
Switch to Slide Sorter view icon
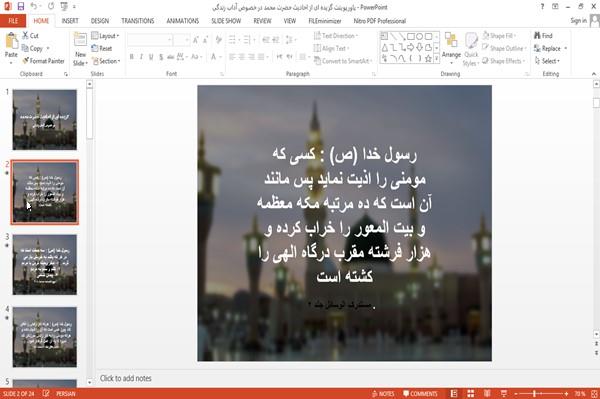[471, 394]
